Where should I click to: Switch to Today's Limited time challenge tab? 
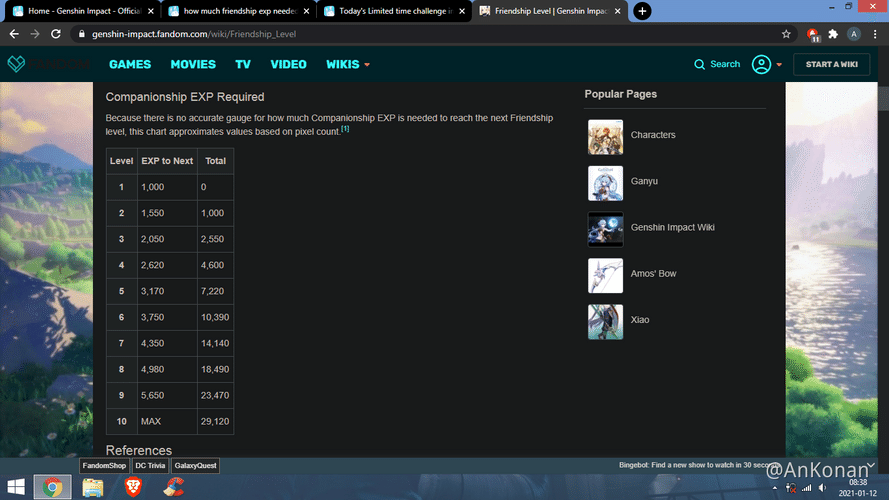[x=395, y=11]
